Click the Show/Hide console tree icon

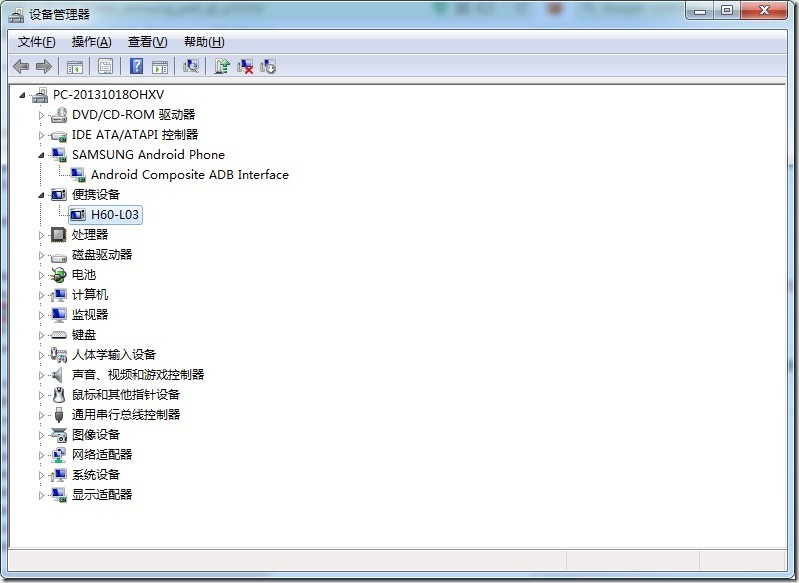pos(74,67)
